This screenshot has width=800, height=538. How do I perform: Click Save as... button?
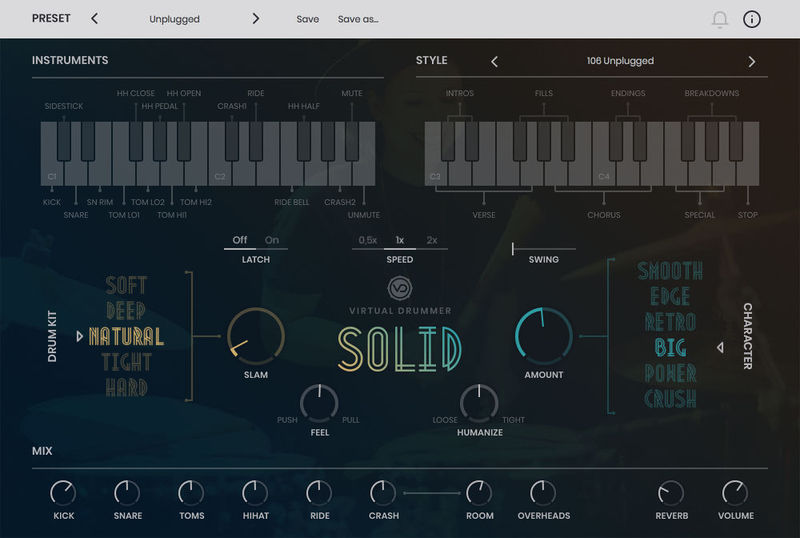pos(358,19)
